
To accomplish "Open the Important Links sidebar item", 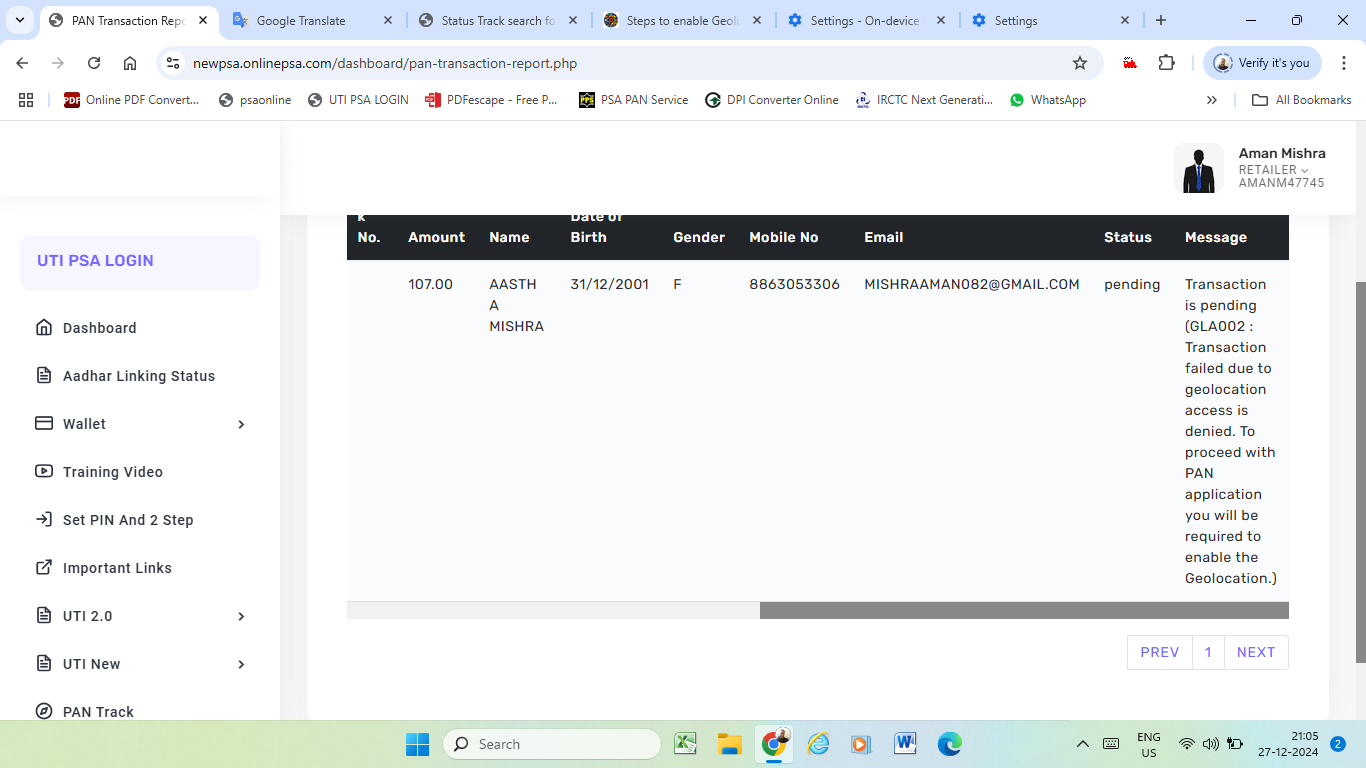I will (117, 568).
